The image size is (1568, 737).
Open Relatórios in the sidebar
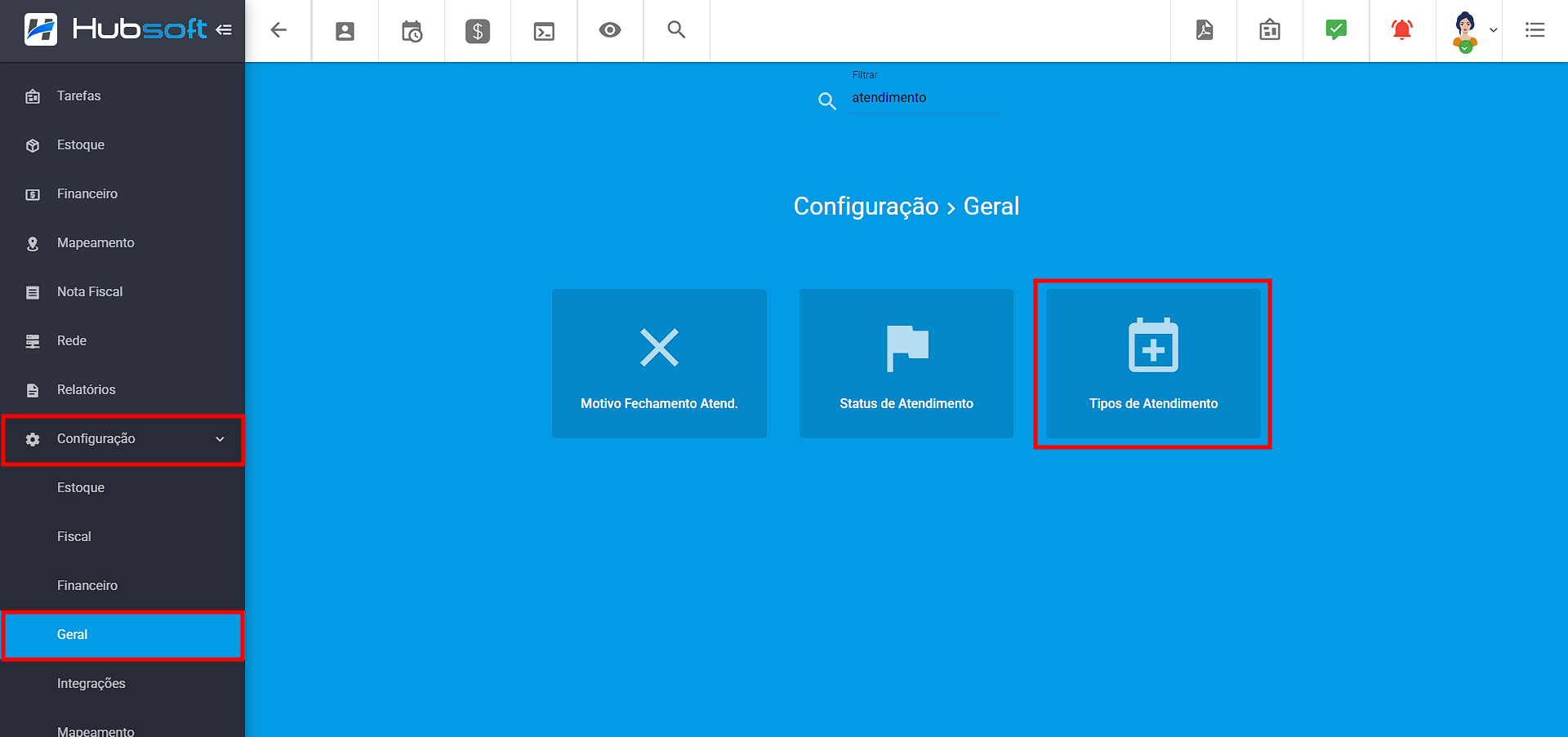[122, 390]
